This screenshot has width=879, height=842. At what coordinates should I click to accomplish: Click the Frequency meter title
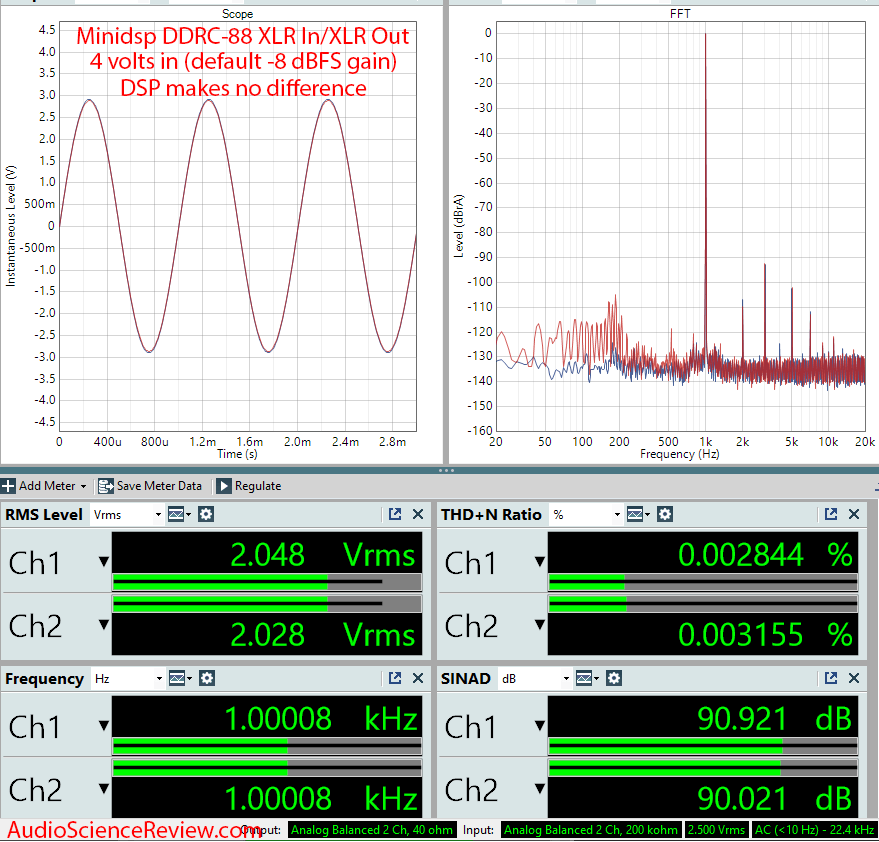pyautogui.click(x=44, y=679)
